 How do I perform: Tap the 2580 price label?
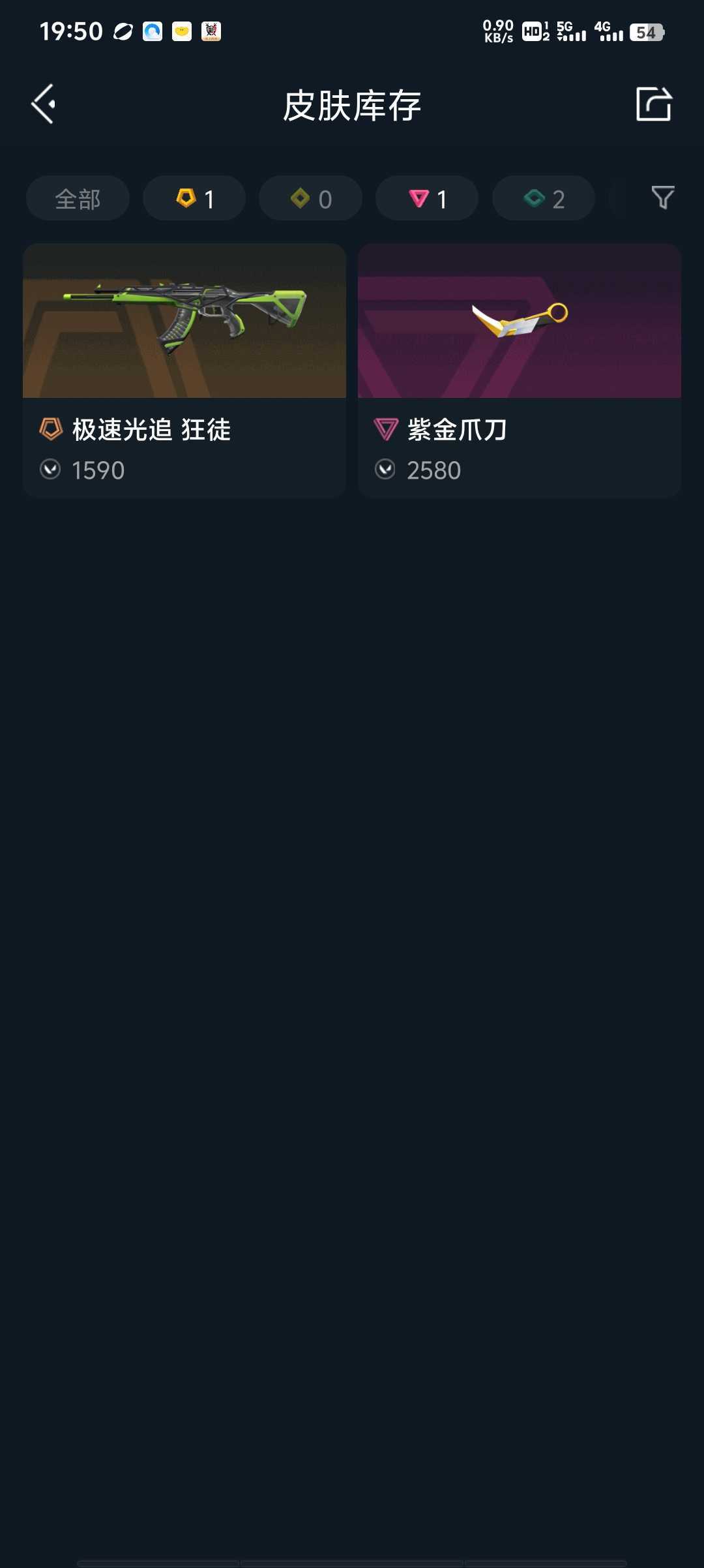pyautogui.click(x=433, y=470)
